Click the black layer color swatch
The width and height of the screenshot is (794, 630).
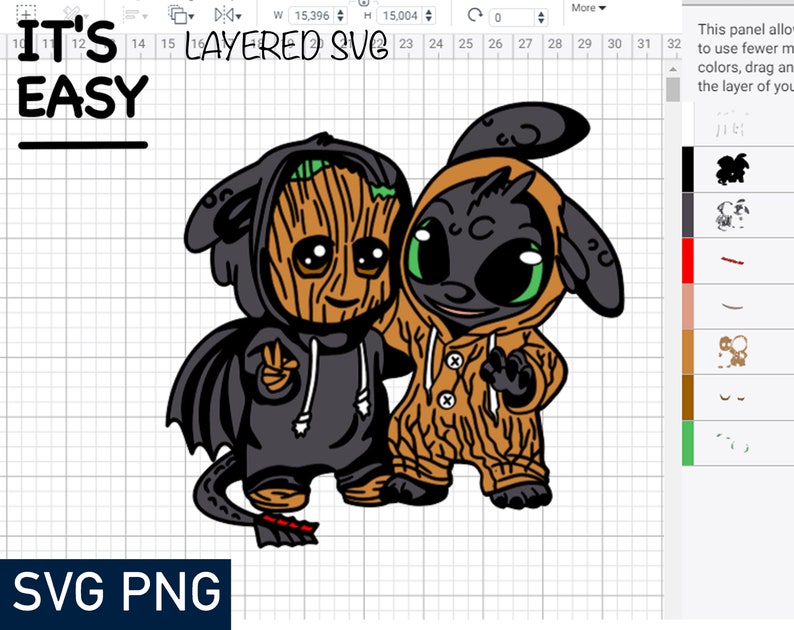(688, 170)
